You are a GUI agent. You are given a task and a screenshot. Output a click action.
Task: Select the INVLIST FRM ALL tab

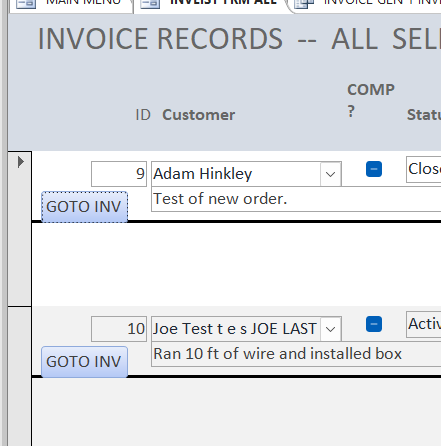tap(210, 4)
